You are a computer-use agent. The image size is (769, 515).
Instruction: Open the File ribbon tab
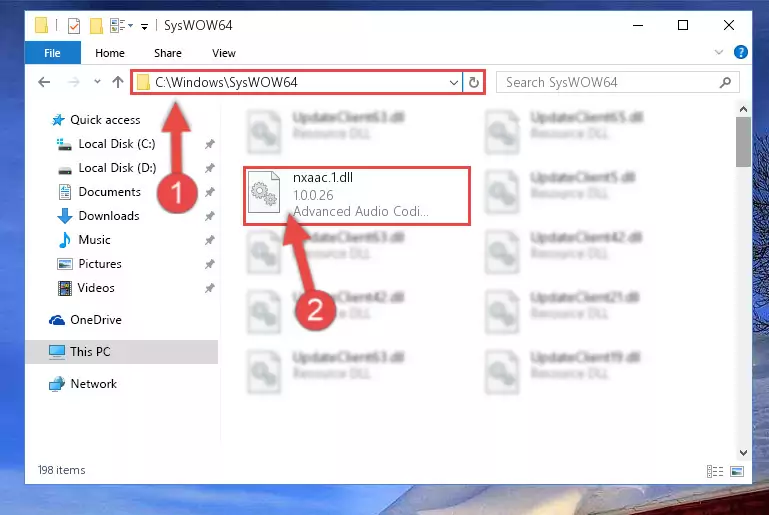52,53
